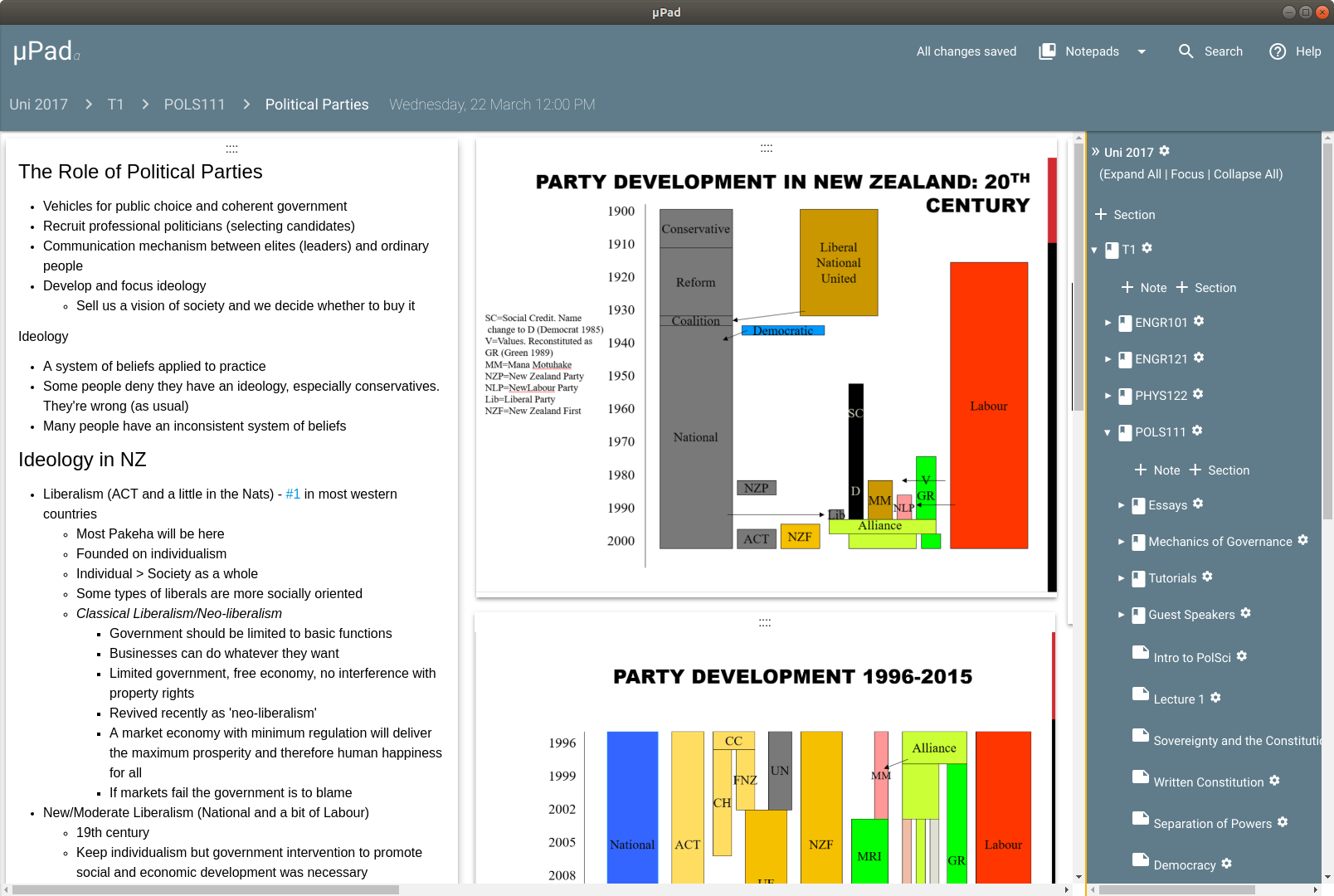Add a new Section under Uni 2017
Viewport: 1334px width, 896px height.
click(x=1124, y=215)
